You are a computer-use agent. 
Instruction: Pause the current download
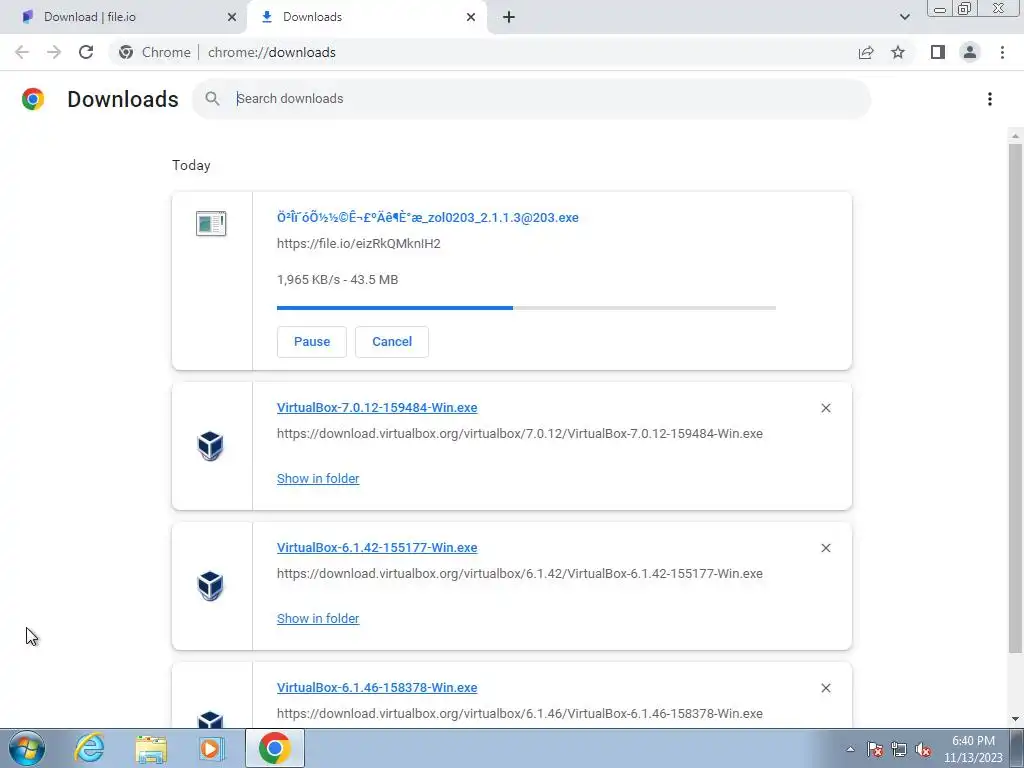(x=312, y=342)
